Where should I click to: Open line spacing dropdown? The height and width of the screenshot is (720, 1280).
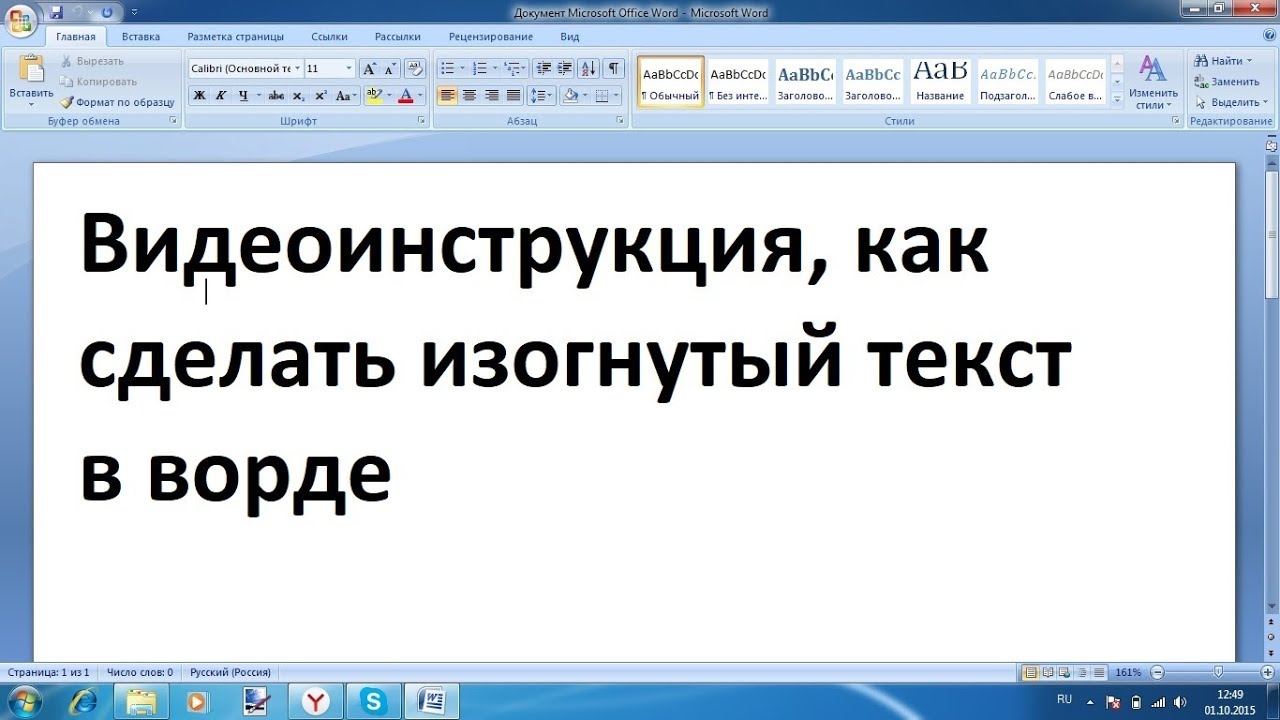pos(541,96)
